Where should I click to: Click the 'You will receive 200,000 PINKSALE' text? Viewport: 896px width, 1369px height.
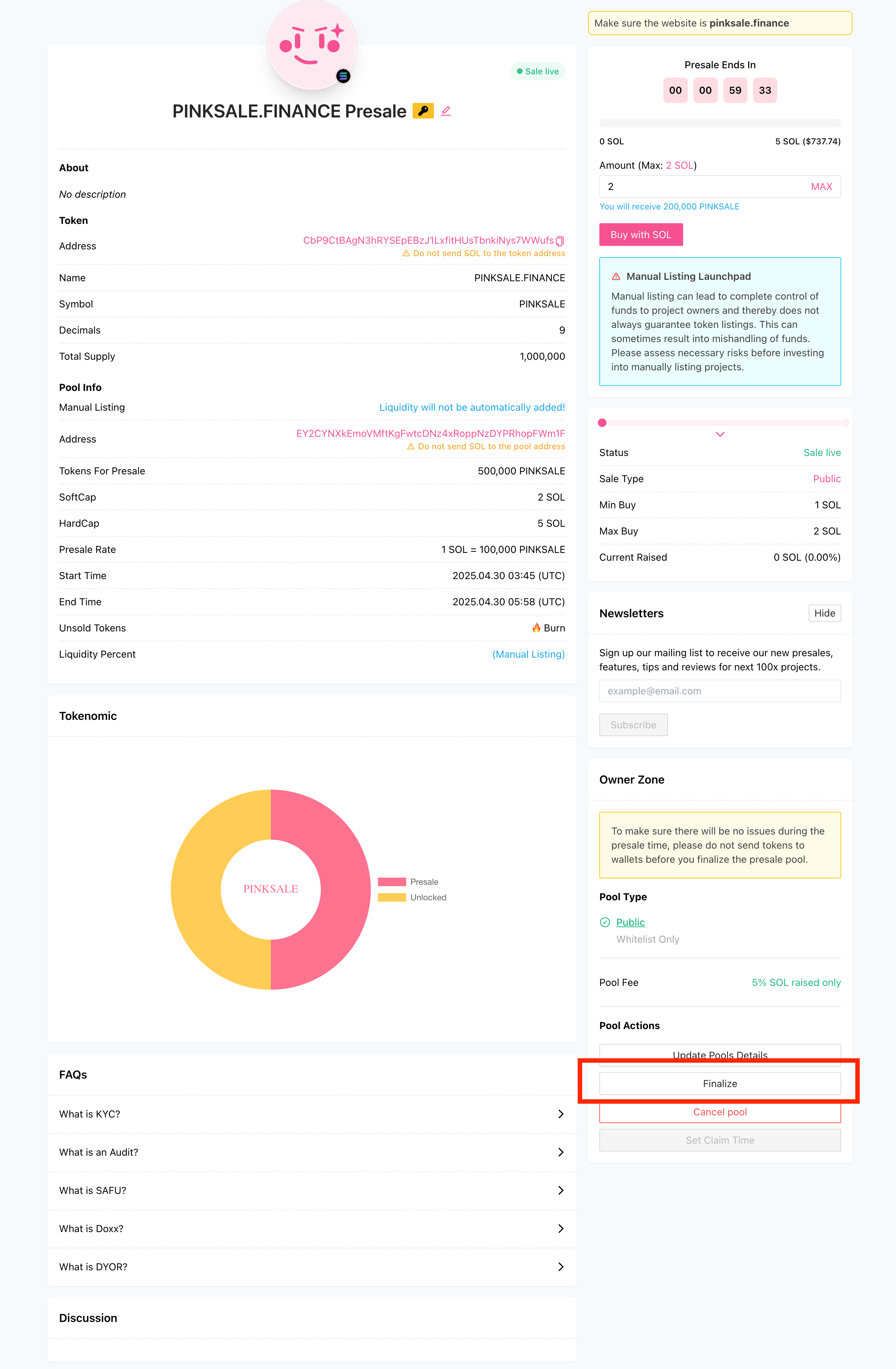tap(669, 207)
